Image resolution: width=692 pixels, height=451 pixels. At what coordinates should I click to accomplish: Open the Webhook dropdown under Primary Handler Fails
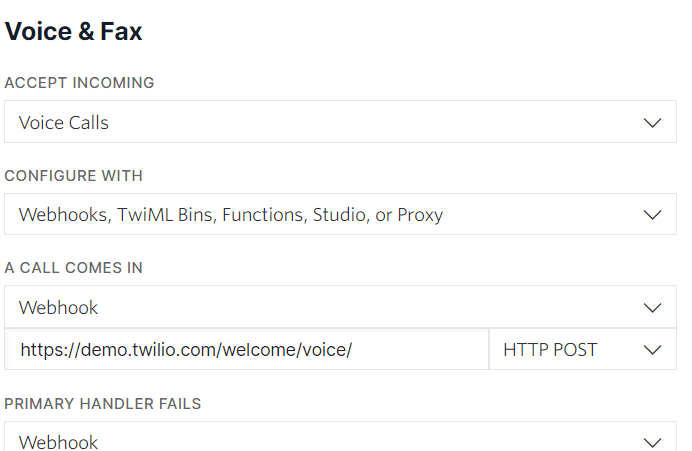point(340,441)
